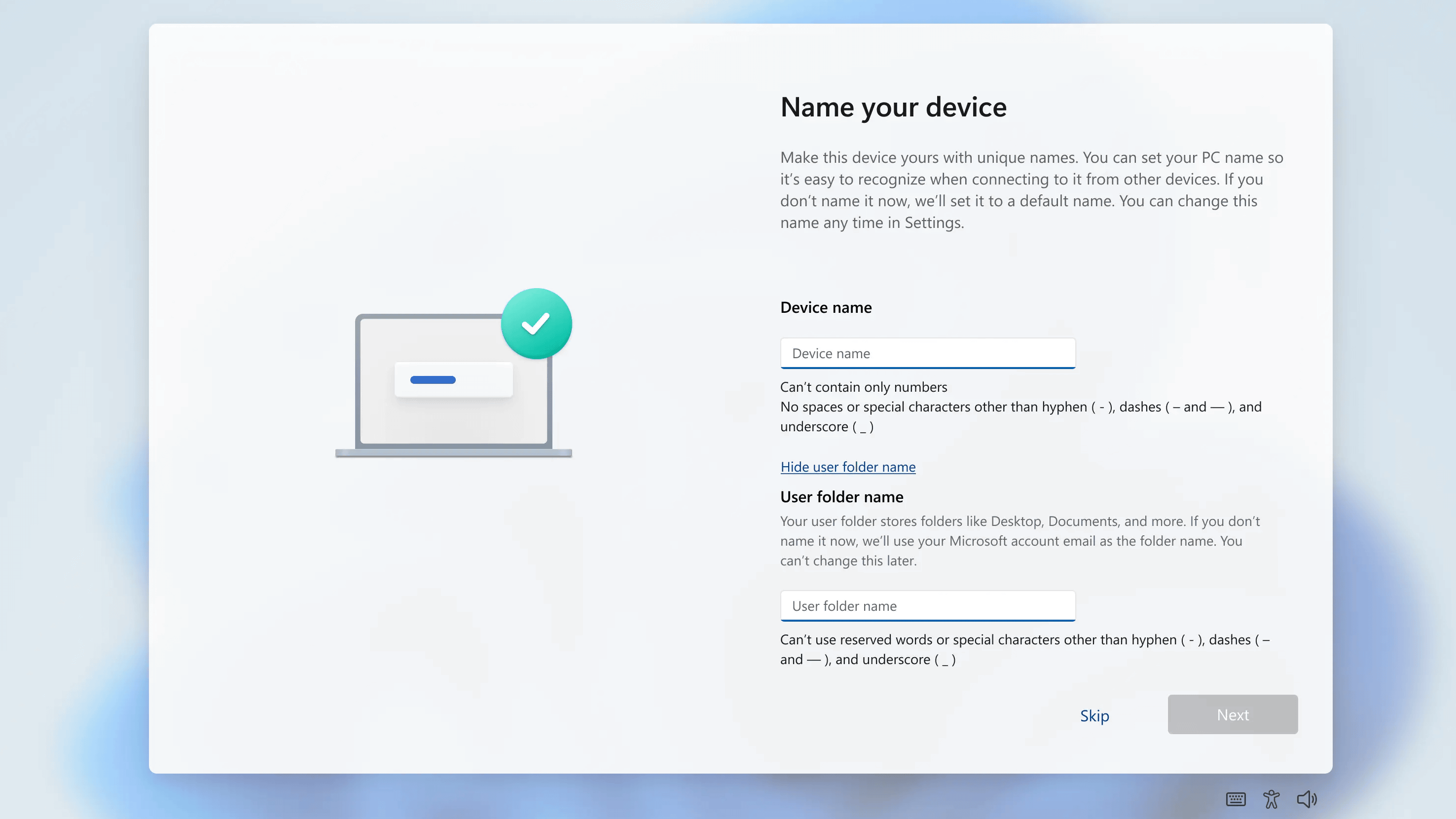Viewport: 1456px width, 819px height.
Task: Open the on-screen keyboard icon
Action: (x=1236, y=799)
